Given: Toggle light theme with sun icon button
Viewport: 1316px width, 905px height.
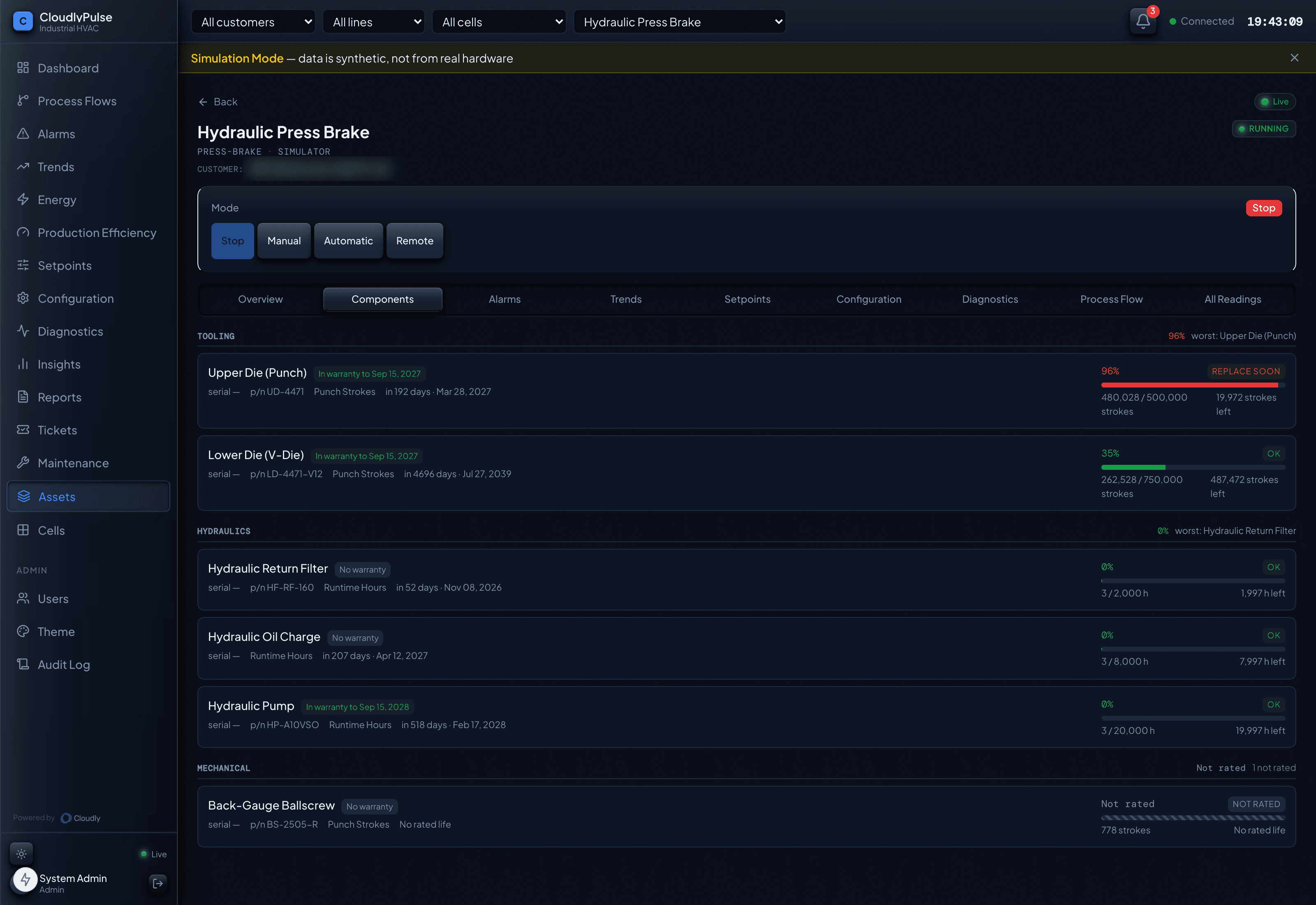Looking at the screenshot, I should coord(21,854).
